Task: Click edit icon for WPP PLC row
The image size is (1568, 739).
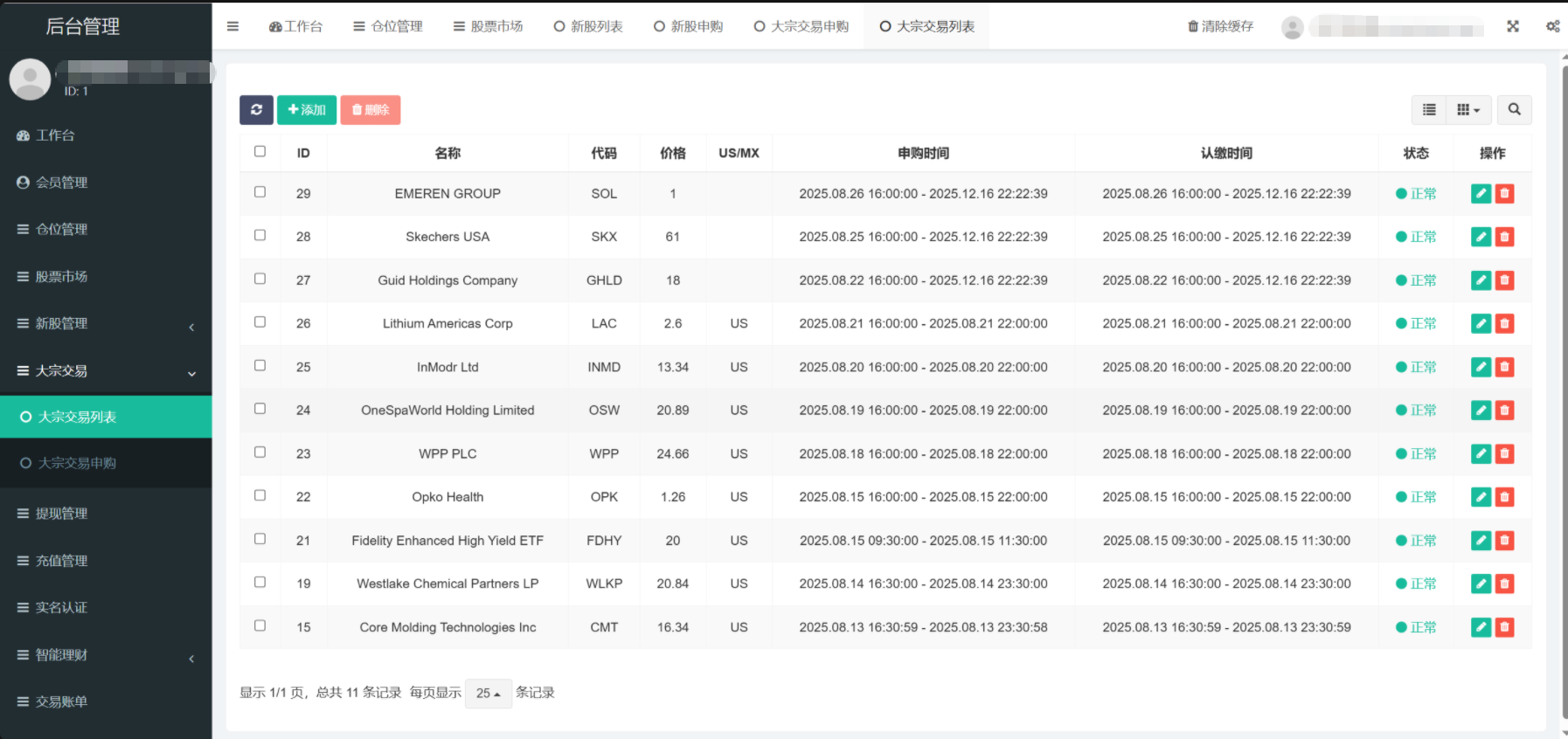Action: pos(1481,454)
